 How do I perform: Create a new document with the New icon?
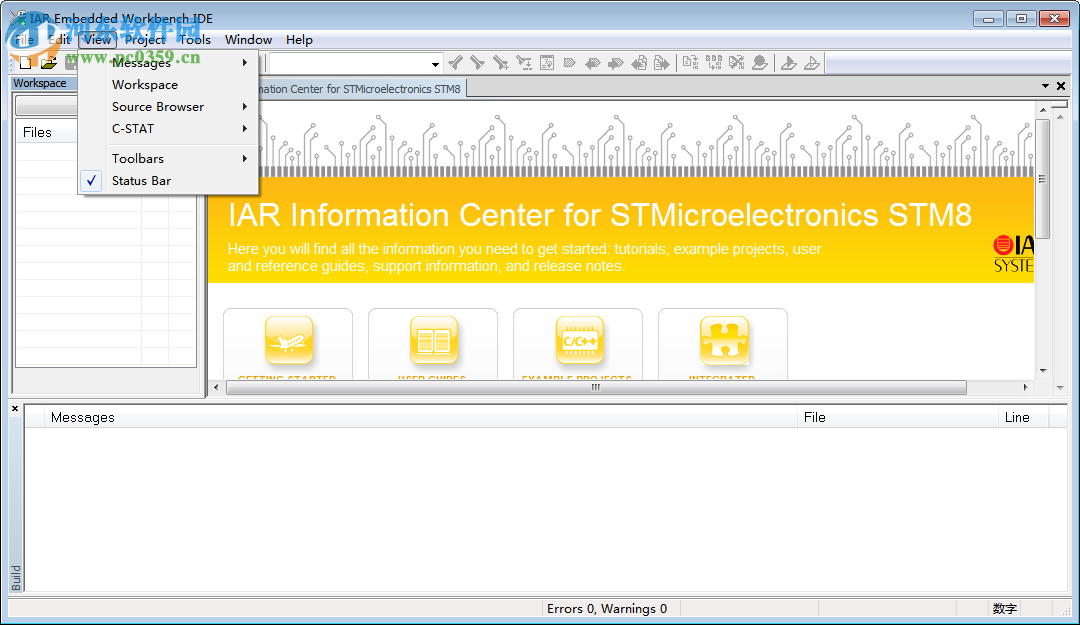click(x=23, y=62)
